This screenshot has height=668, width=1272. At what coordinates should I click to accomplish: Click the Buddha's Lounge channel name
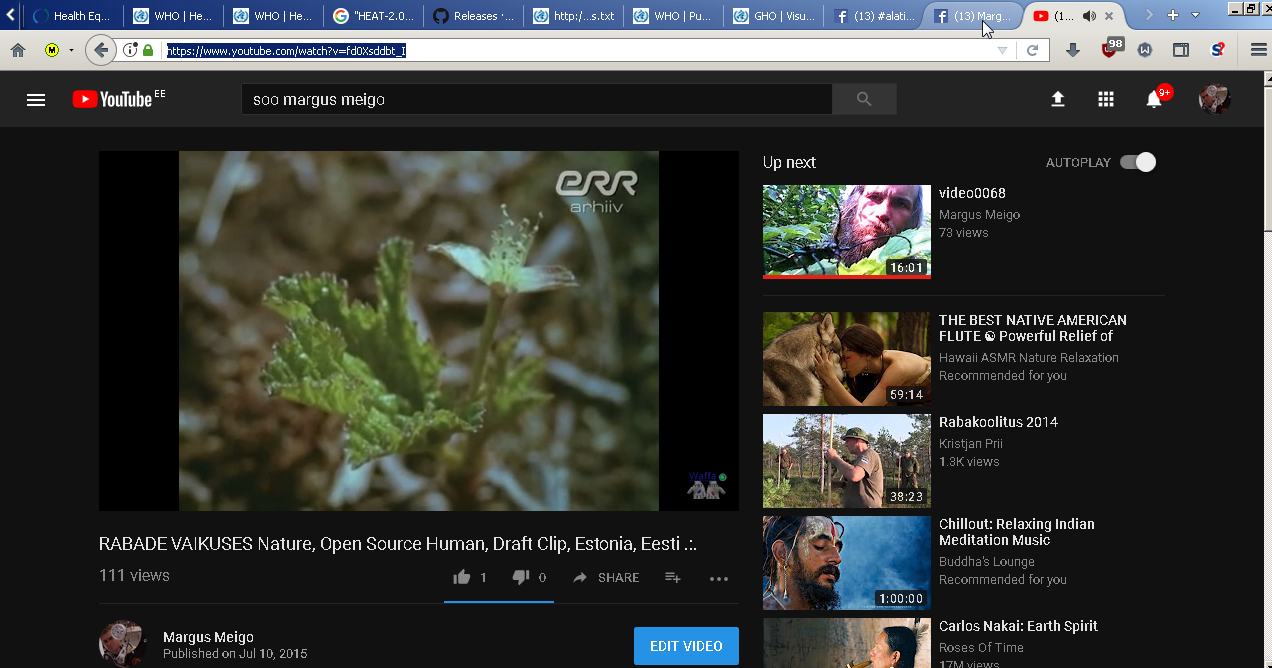(x=987, y=562)
